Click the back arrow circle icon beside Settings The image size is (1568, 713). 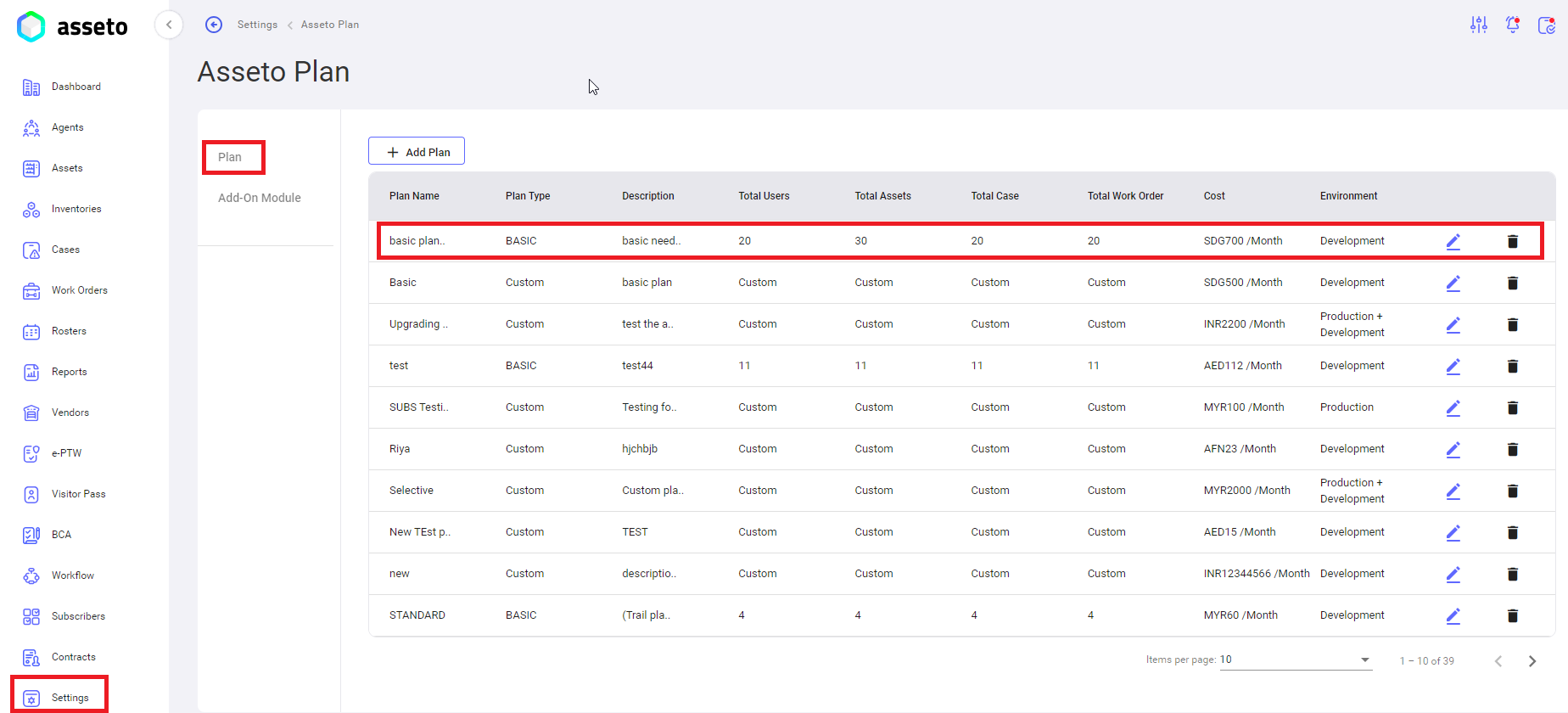(214, 25)
